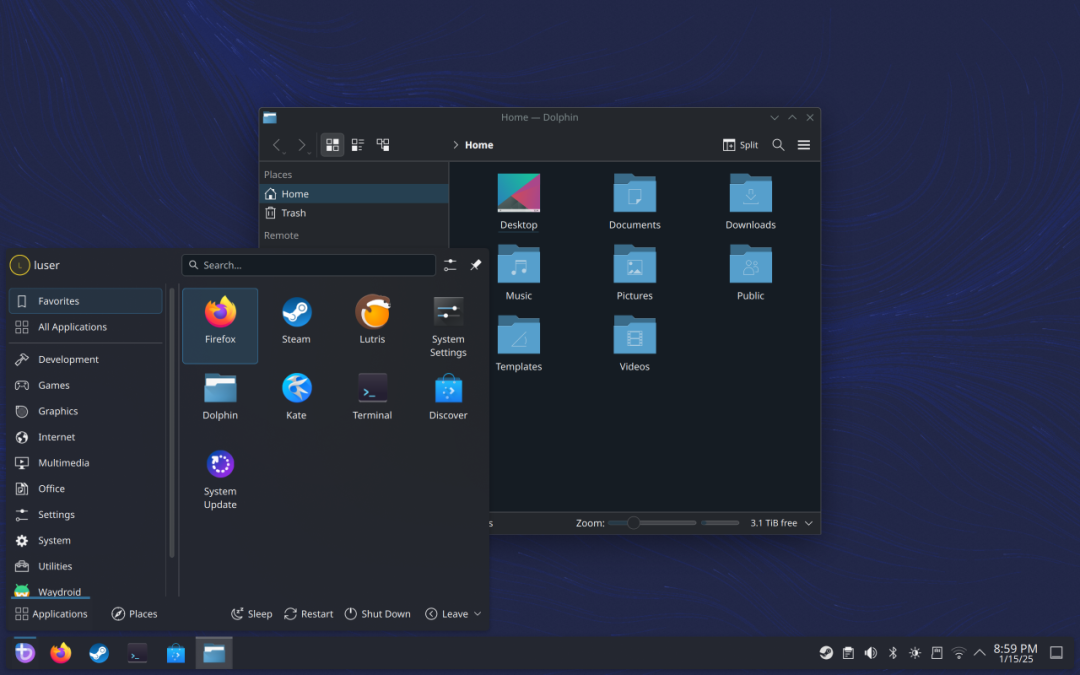
Task: Open Discover software center in launcher
Action: [448, 397]
